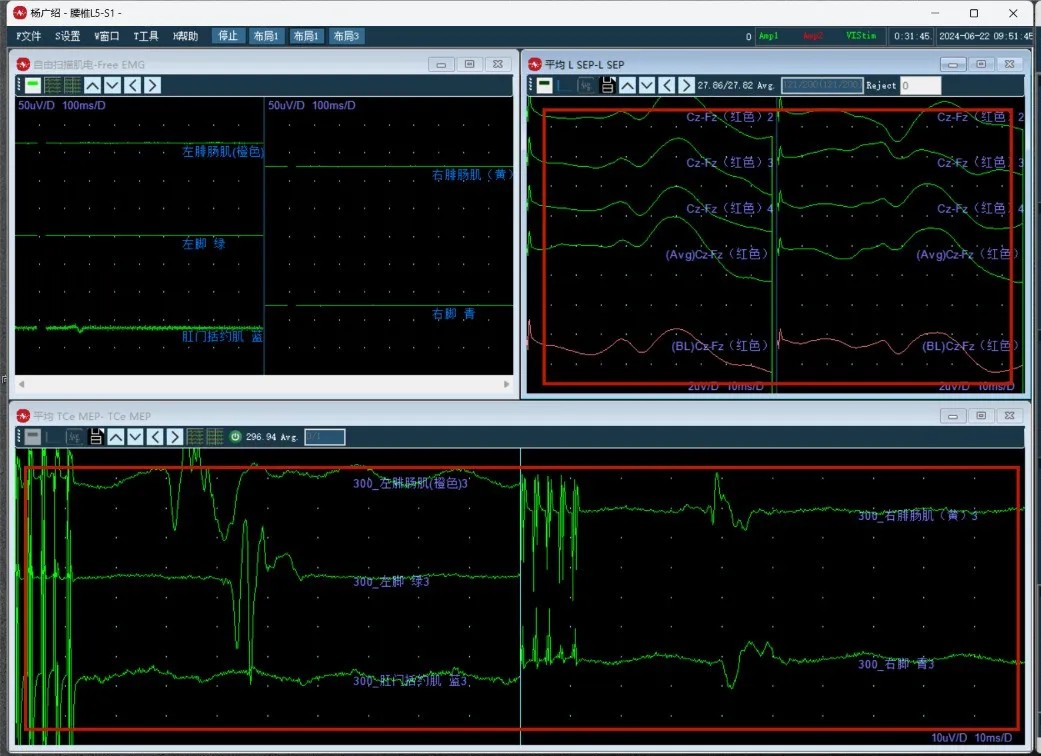Toggle trace display button in L SEP toolbar
The width and height of the screenshot is (1041, 756).
544,86
